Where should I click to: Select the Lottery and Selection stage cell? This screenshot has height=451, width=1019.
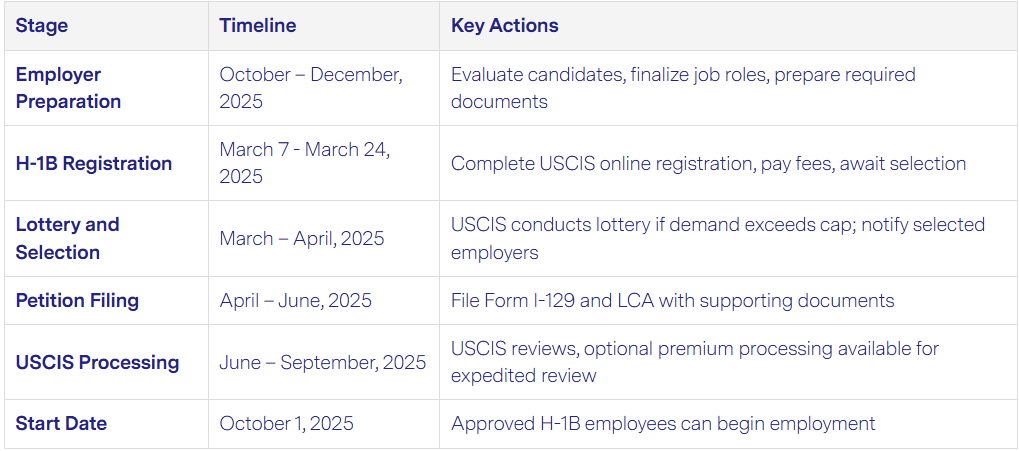tap(67, 238)
